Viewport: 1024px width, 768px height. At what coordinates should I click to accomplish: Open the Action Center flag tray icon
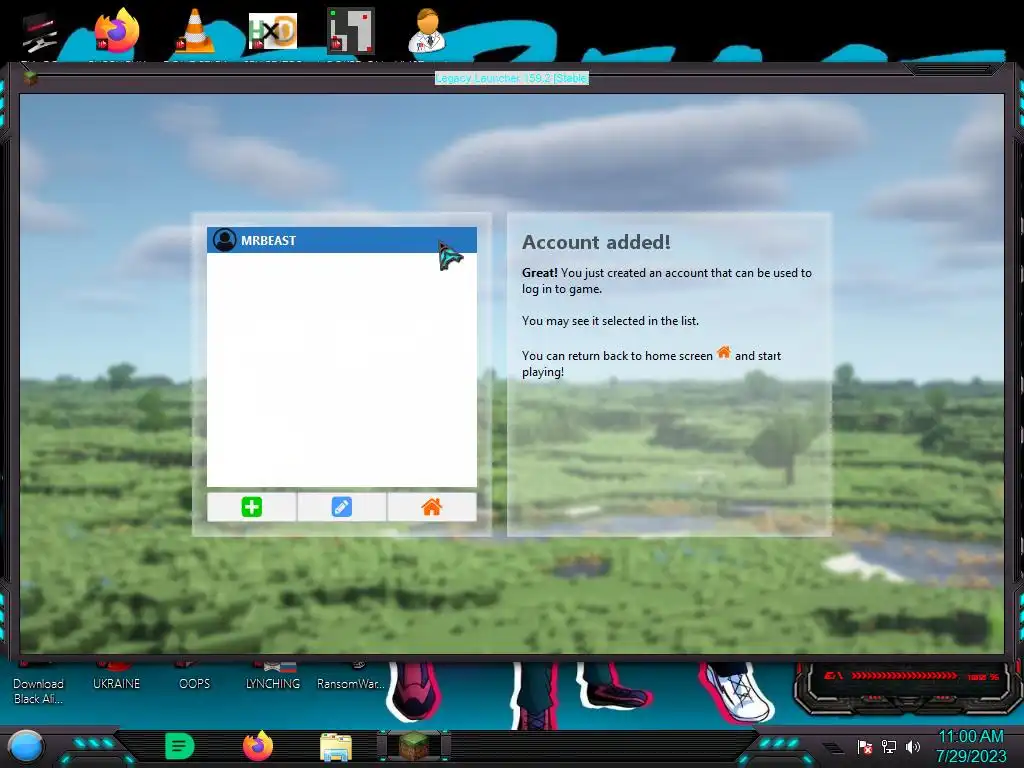[x=865, y=747]
